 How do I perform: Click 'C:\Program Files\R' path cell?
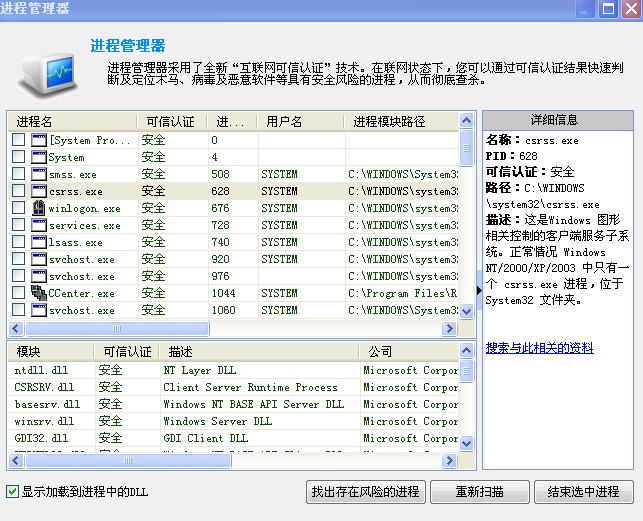pos(402,293)
